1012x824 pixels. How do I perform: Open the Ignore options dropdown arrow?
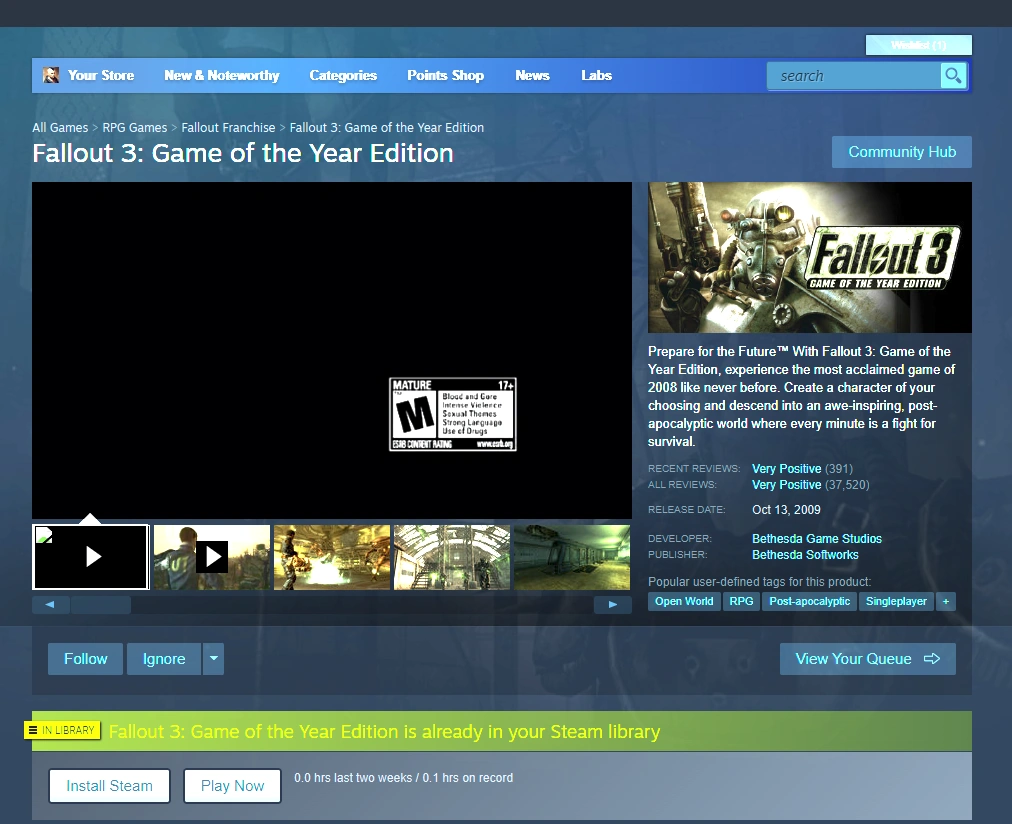[x=213, y=658]
